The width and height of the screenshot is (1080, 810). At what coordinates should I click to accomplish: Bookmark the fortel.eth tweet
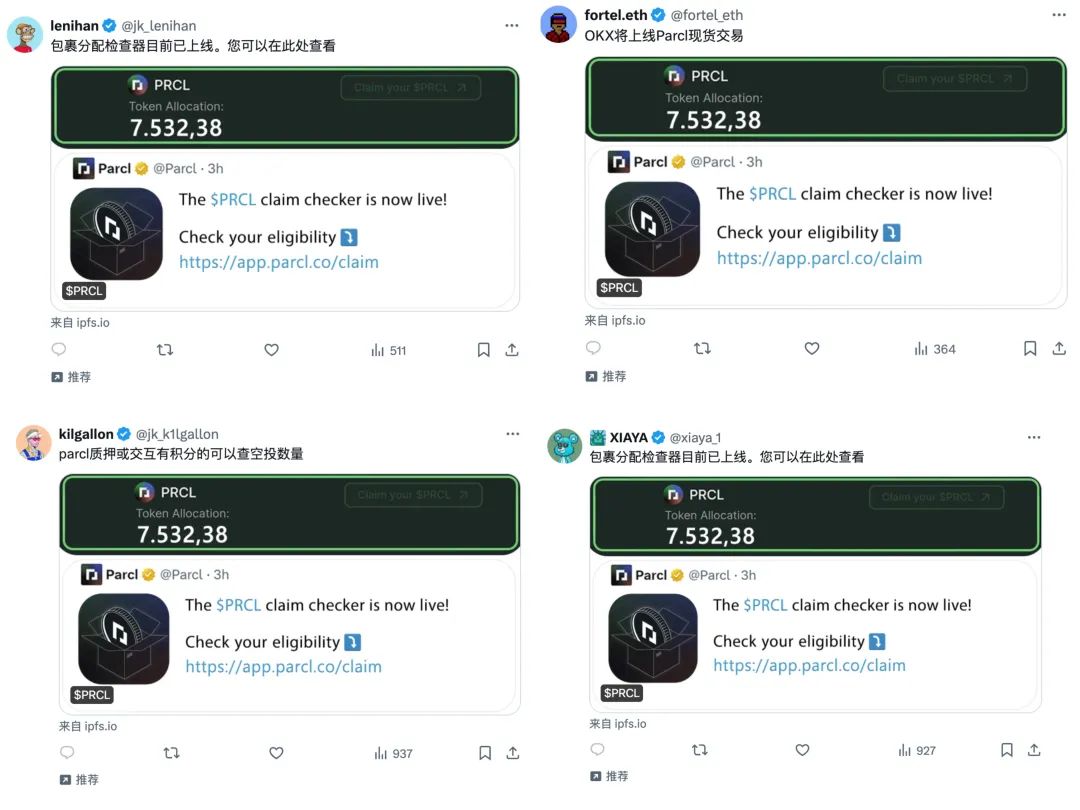click(1030, 349)
